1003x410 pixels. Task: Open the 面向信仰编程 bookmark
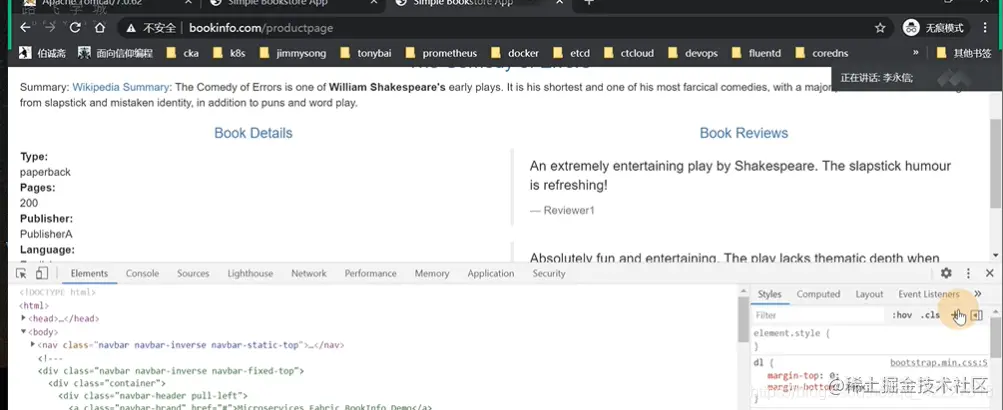click(x=115, y=53)
